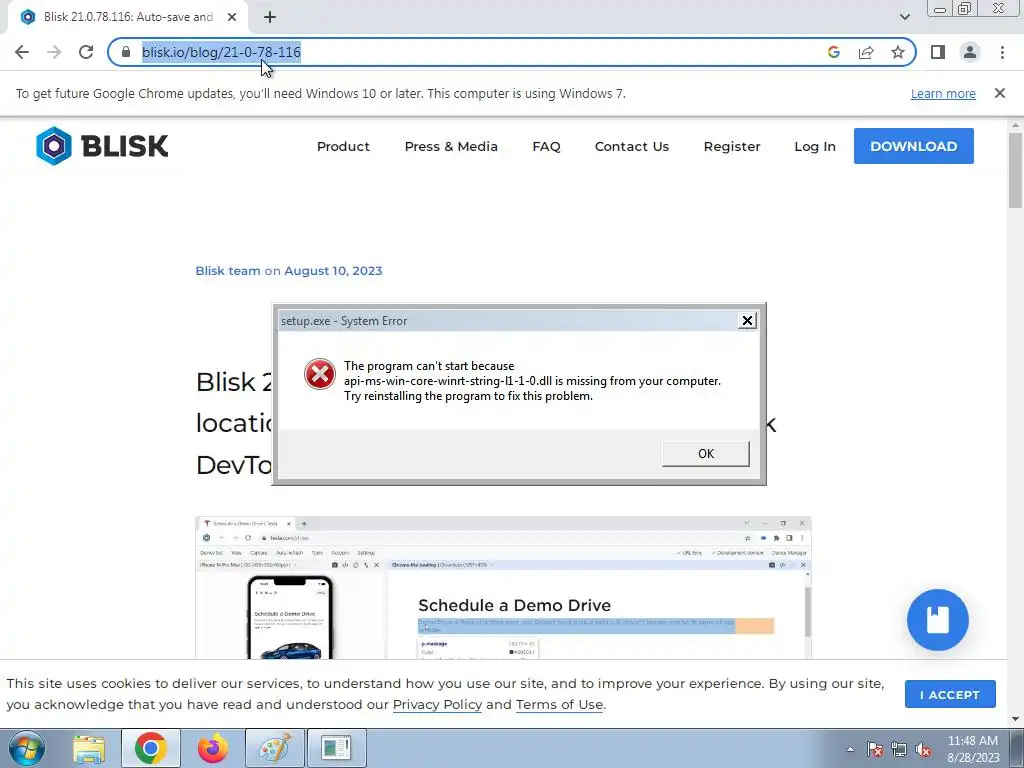
Task: Click the Google search icon in address bar
Action: tap(833, 52)
